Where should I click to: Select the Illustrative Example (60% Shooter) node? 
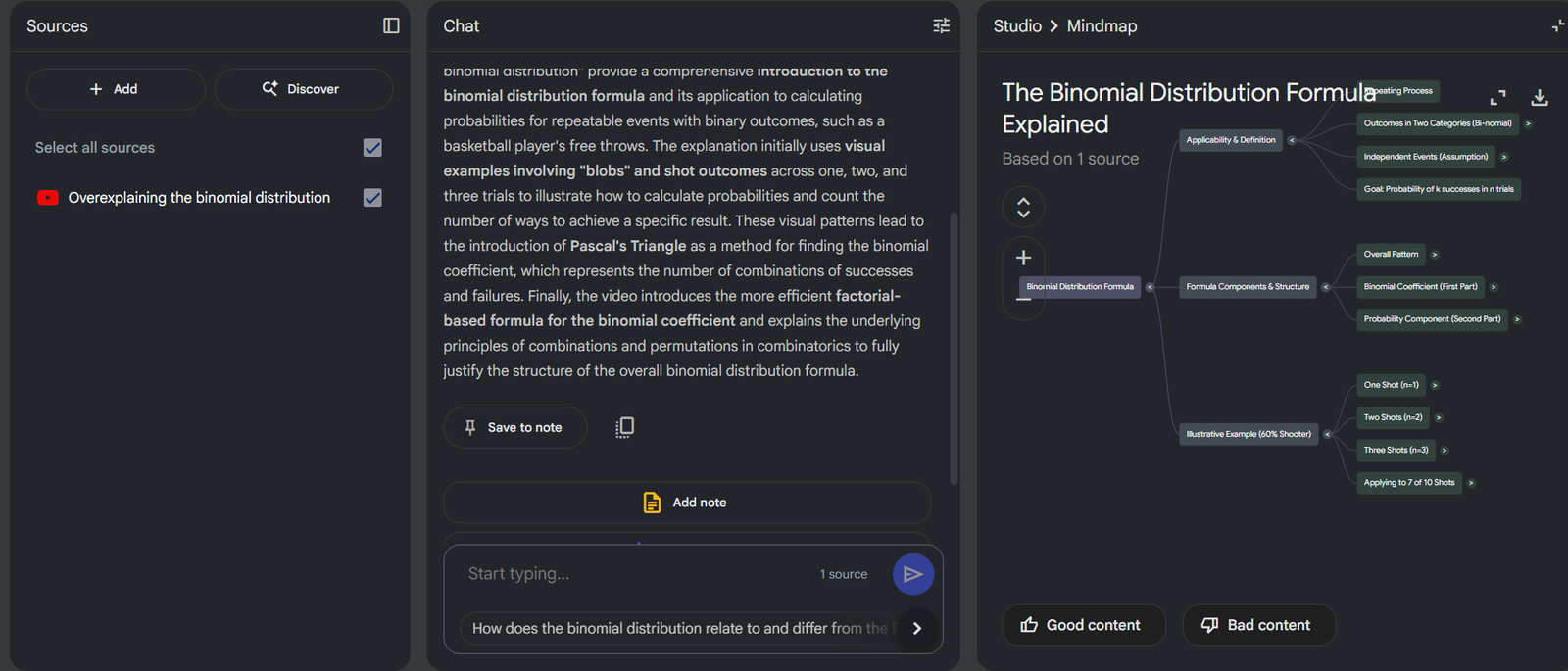tap(1248, 434)
